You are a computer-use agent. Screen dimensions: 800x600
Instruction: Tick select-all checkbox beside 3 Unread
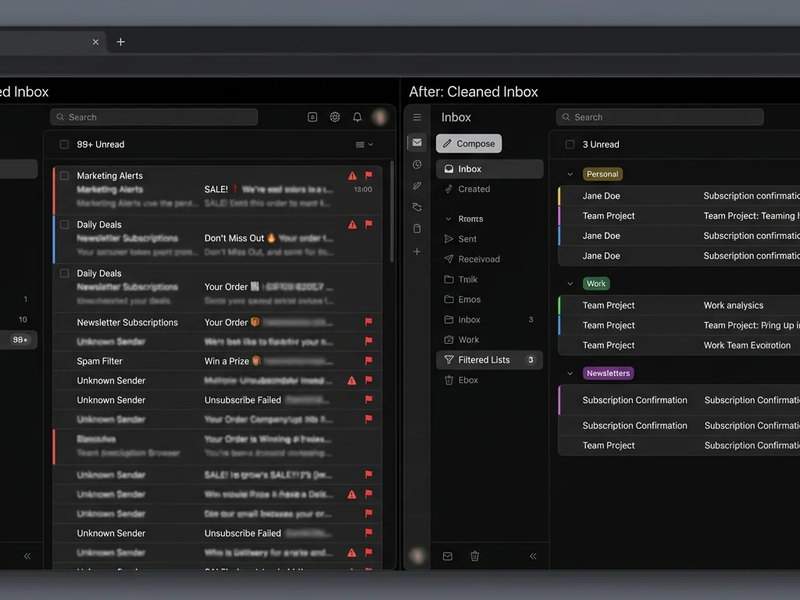(x=570, y=145)
